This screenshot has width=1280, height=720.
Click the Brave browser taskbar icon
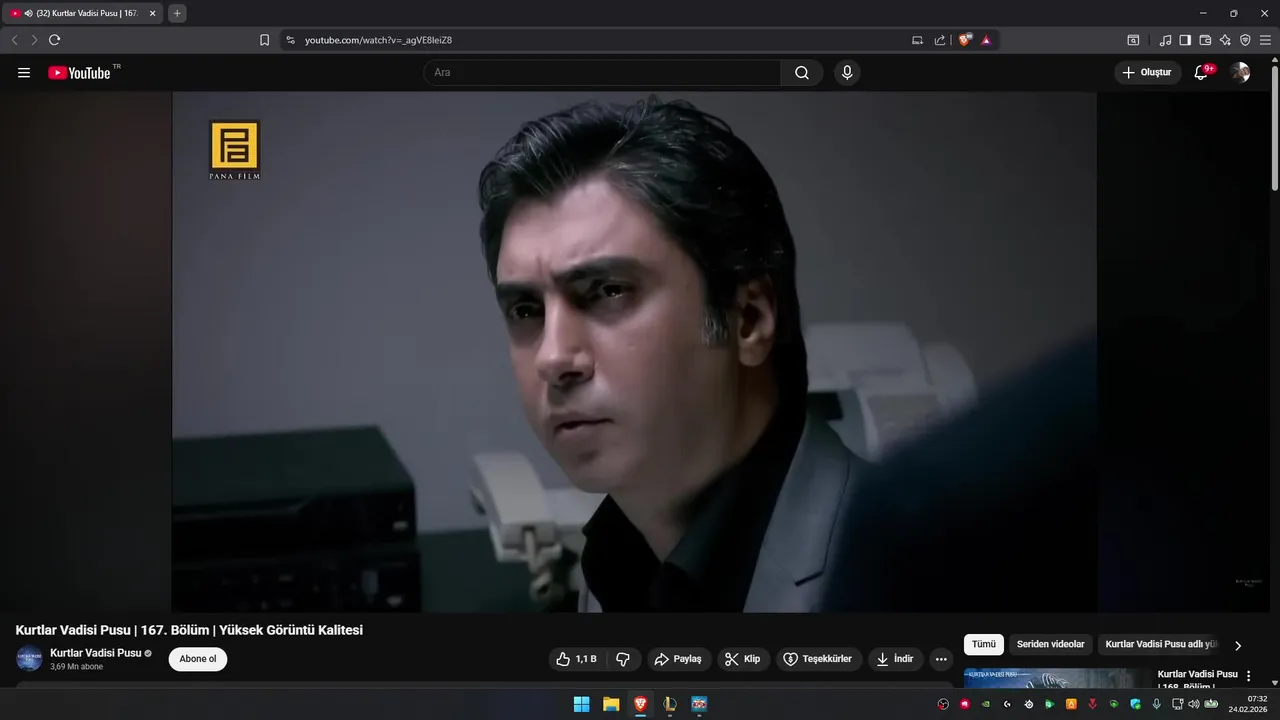[640, 704]
